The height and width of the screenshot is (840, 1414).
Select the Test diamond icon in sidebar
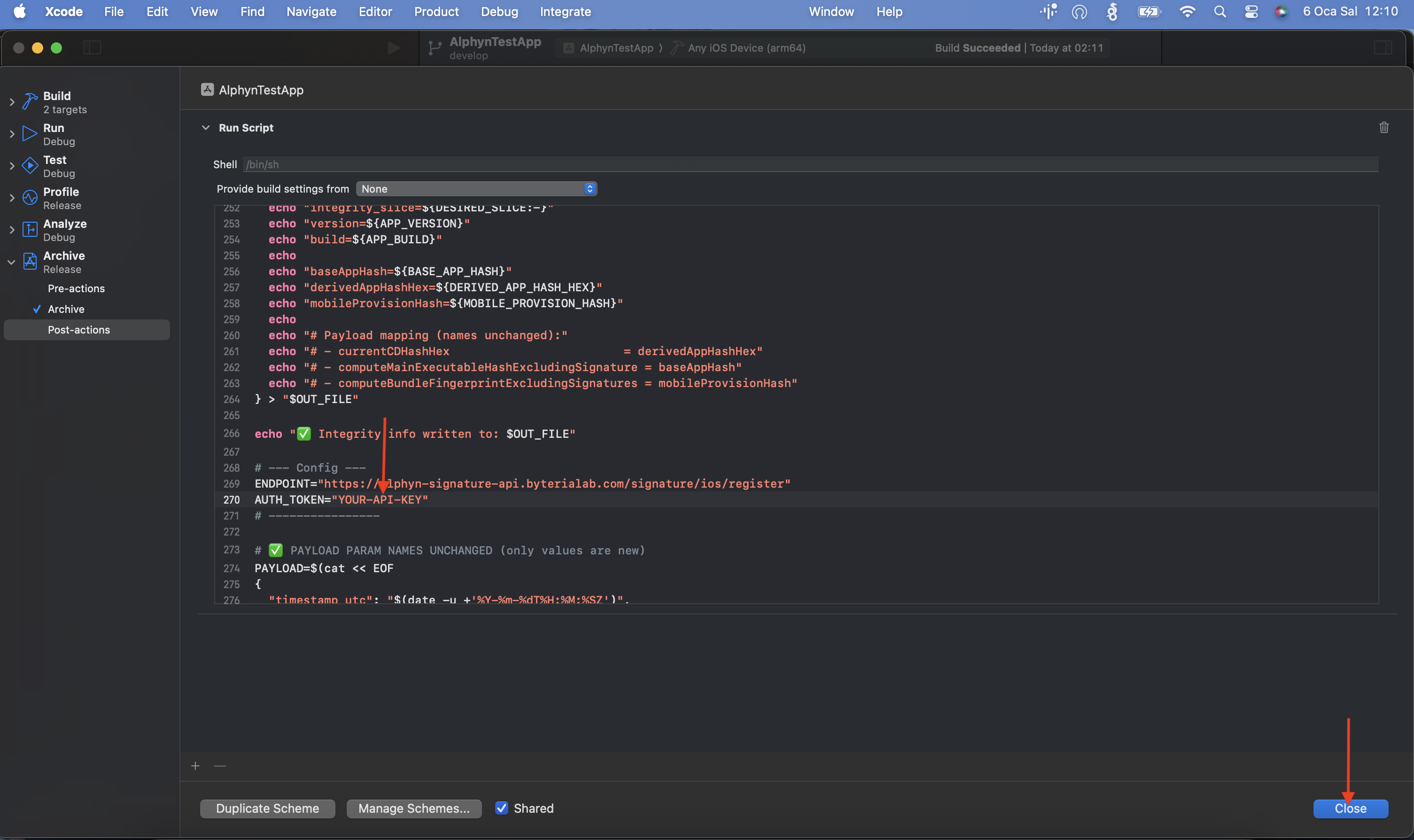tap(30, 165)
